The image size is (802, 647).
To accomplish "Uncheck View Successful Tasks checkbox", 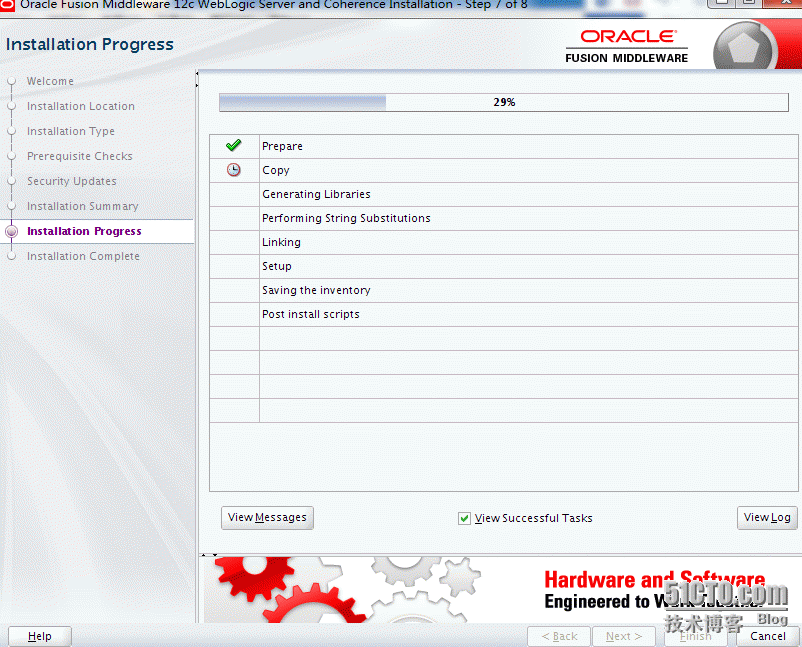I will (464, 519).
